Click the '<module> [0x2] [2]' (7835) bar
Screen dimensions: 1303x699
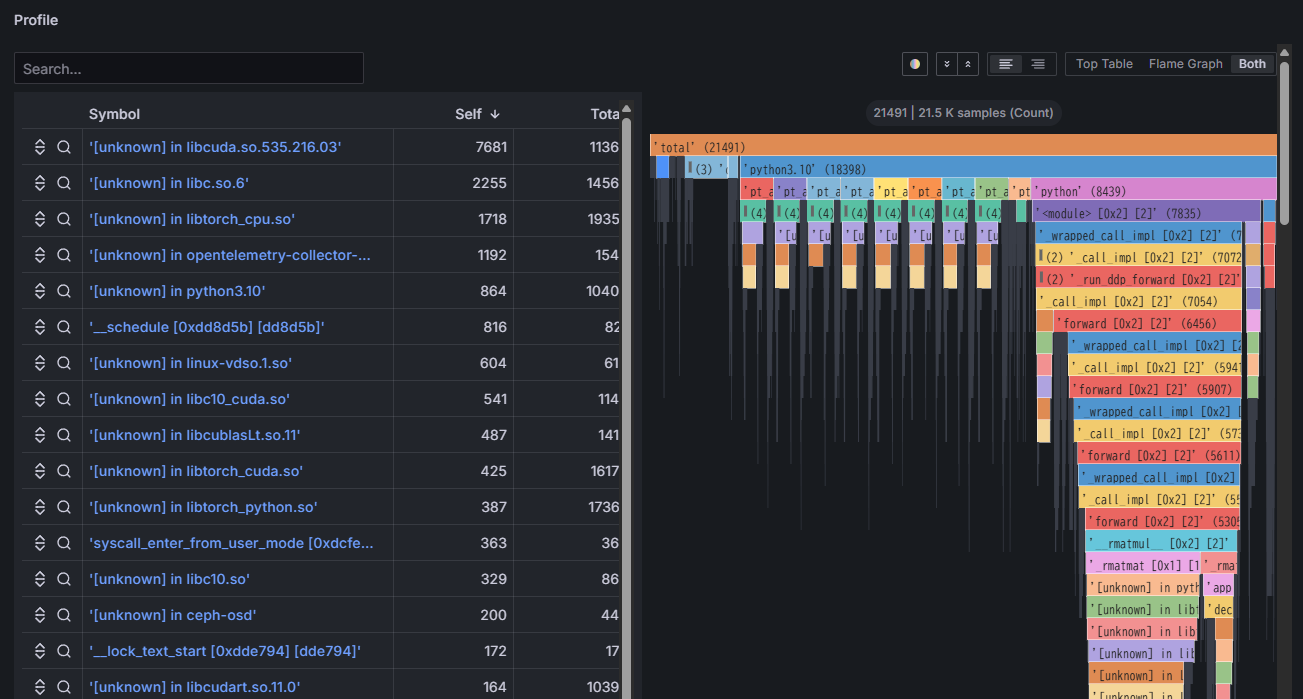[x=1147, y=212]
